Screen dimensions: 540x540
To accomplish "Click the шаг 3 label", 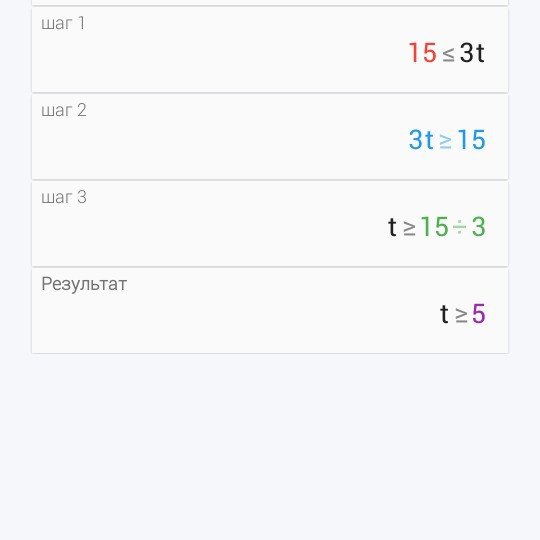I will point(64,197).
